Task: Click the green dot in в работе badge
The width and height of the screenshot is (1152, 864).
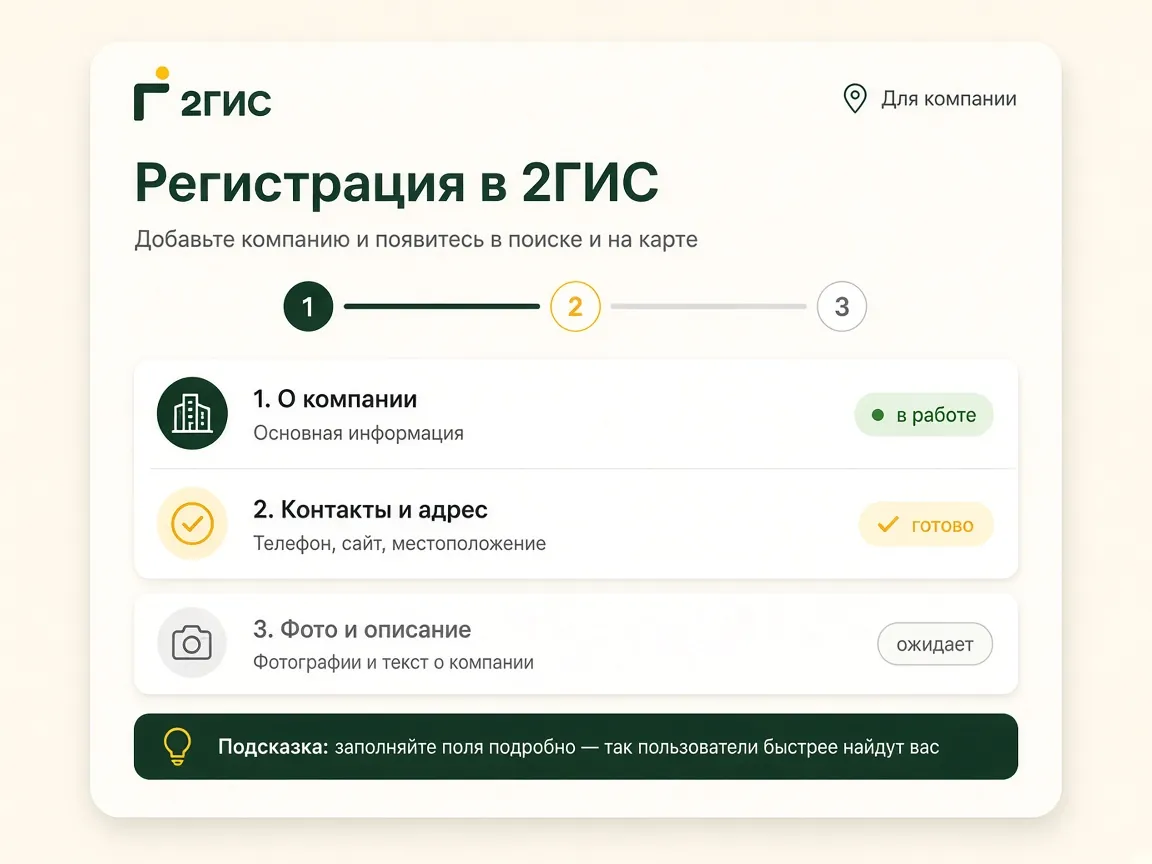Action: coord(877,415)
